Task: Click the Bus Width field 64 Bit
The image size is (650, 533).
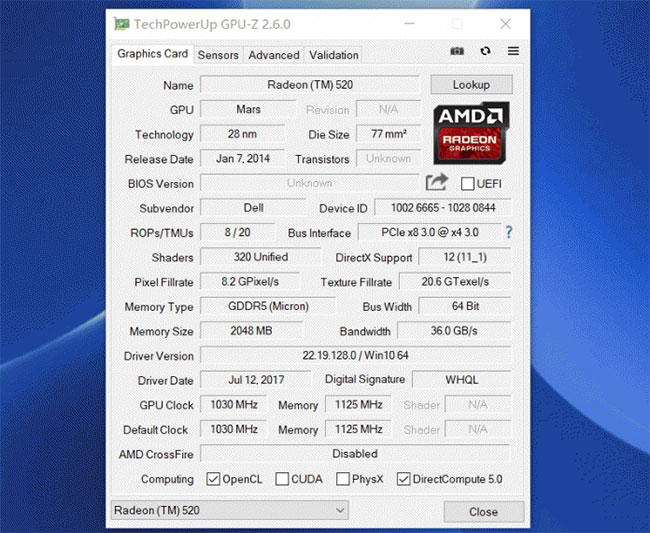Action: [x=465, y=306]
